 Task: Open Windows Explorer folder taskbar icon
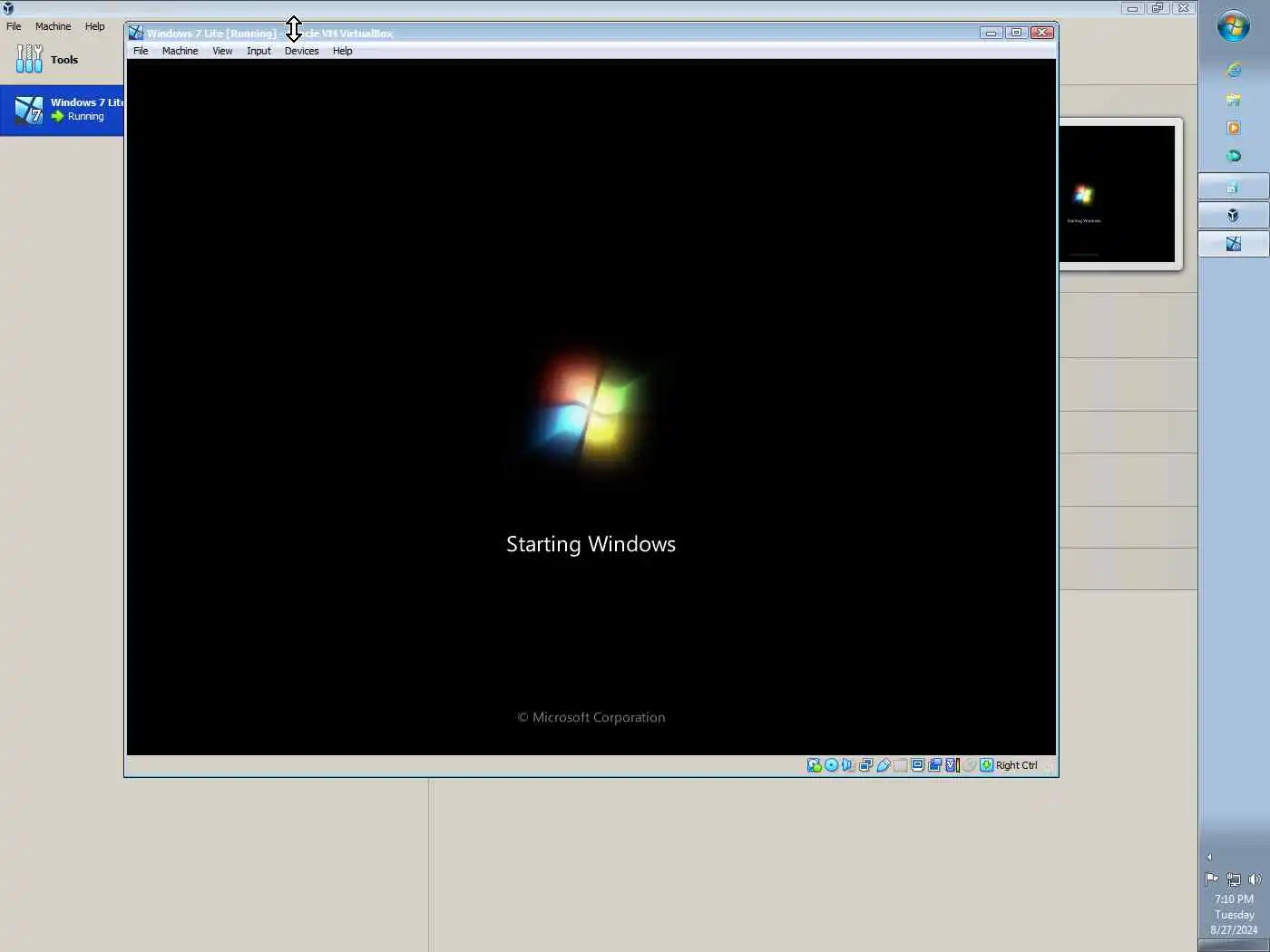tap(1234, 99)
